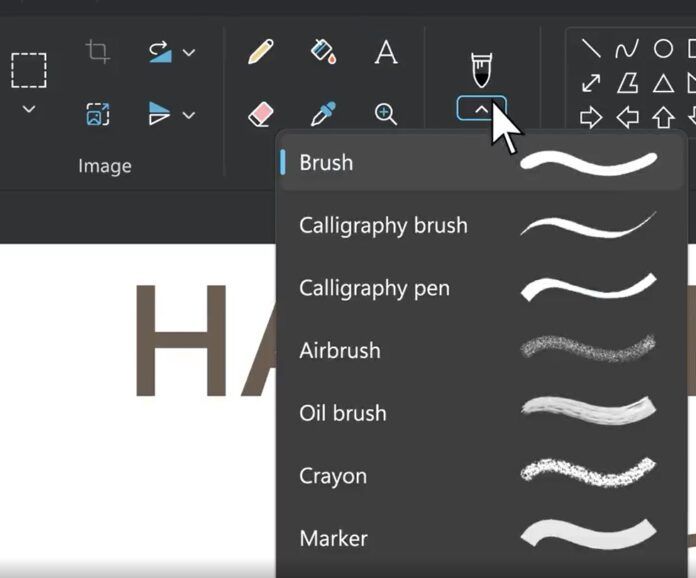Image resolution: width=696 pixels, height=578 pixels.
Task: Expand the Rotate options dropdown
Action: tap(189, 52)
